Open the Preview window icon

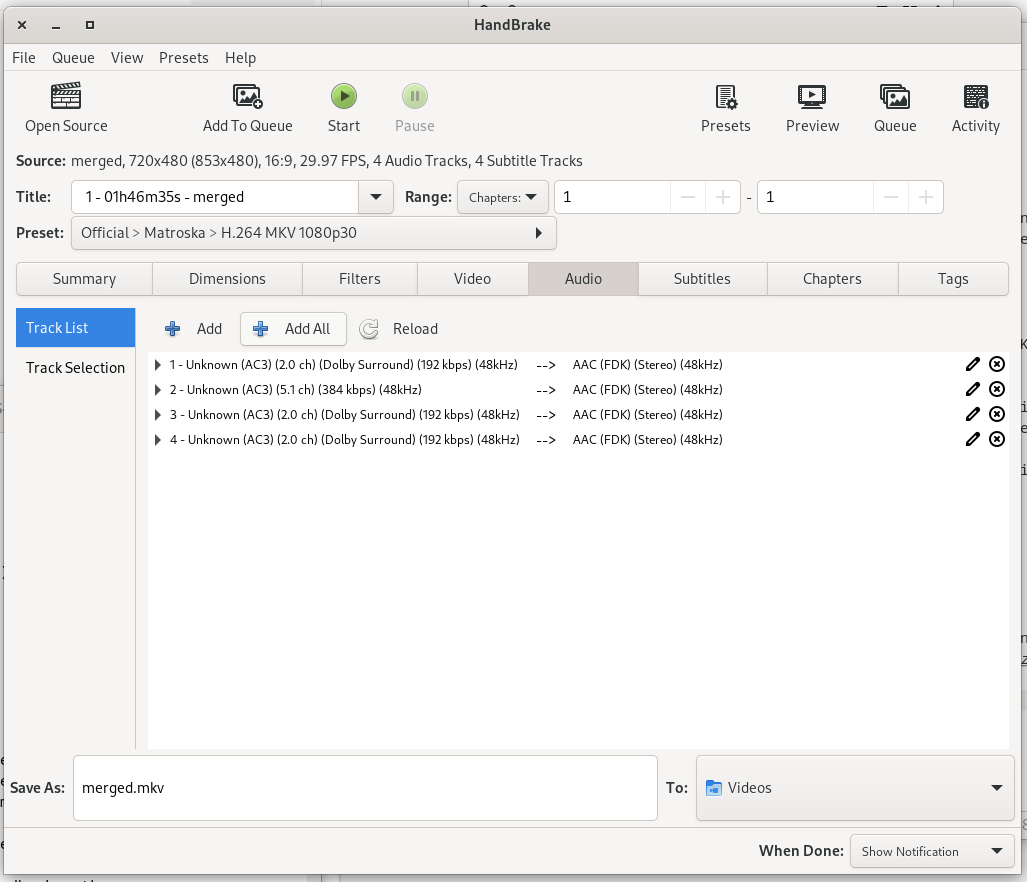point(812,97)
